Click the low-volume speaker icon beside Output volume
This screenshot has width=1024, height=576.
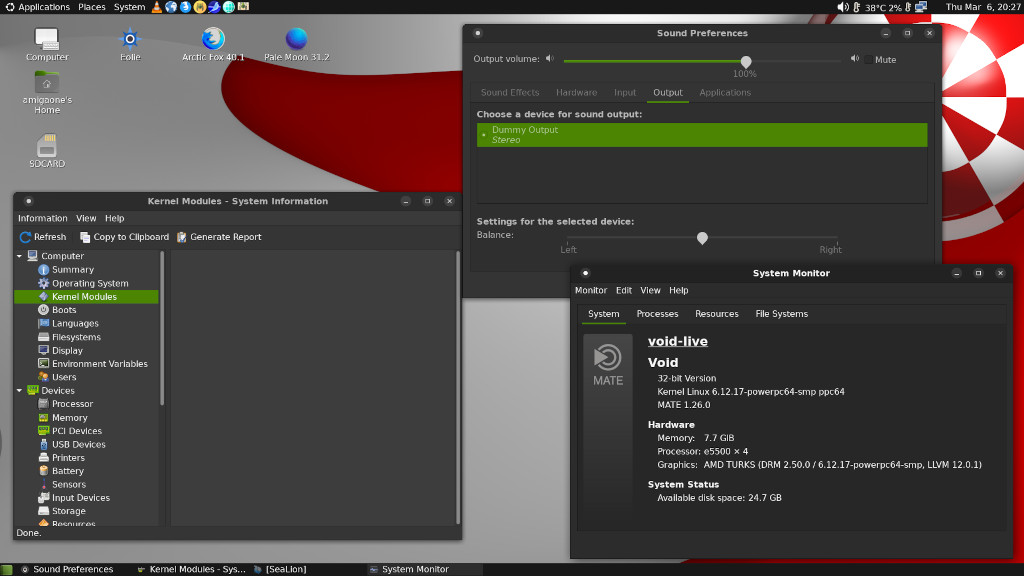tap(550, 59)
